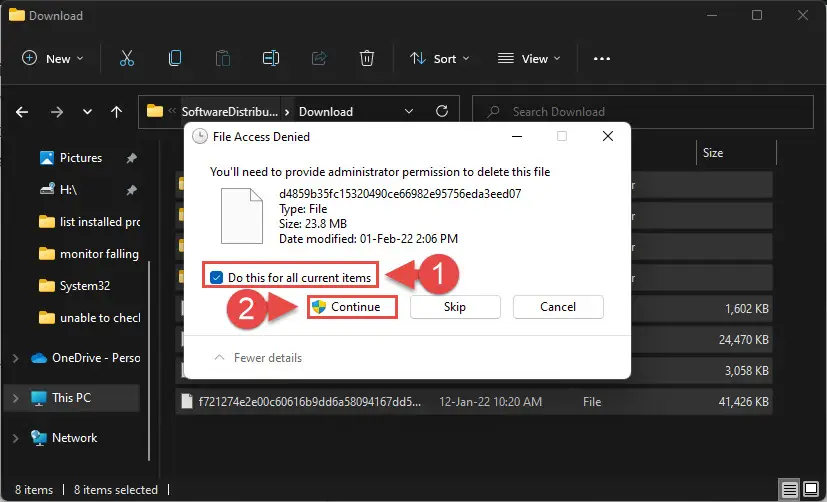Viewport: 827px width, 502px height.
Task: Go up one folder level arrow
Action: pos(117,112)
